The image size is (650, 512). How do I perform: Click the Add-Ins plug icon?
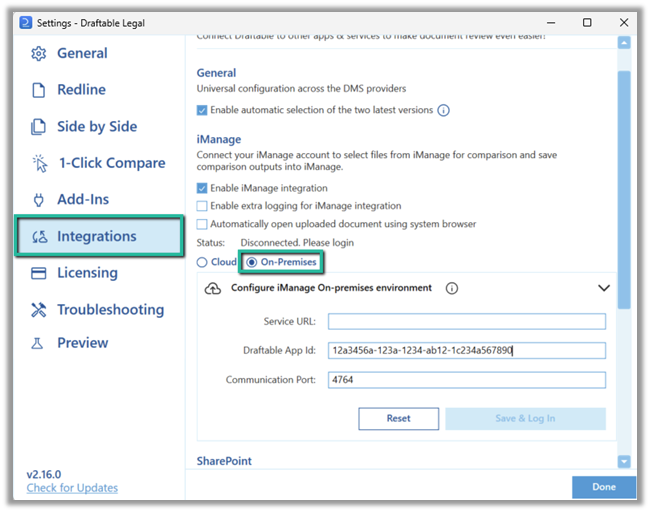tap(39, 200)
